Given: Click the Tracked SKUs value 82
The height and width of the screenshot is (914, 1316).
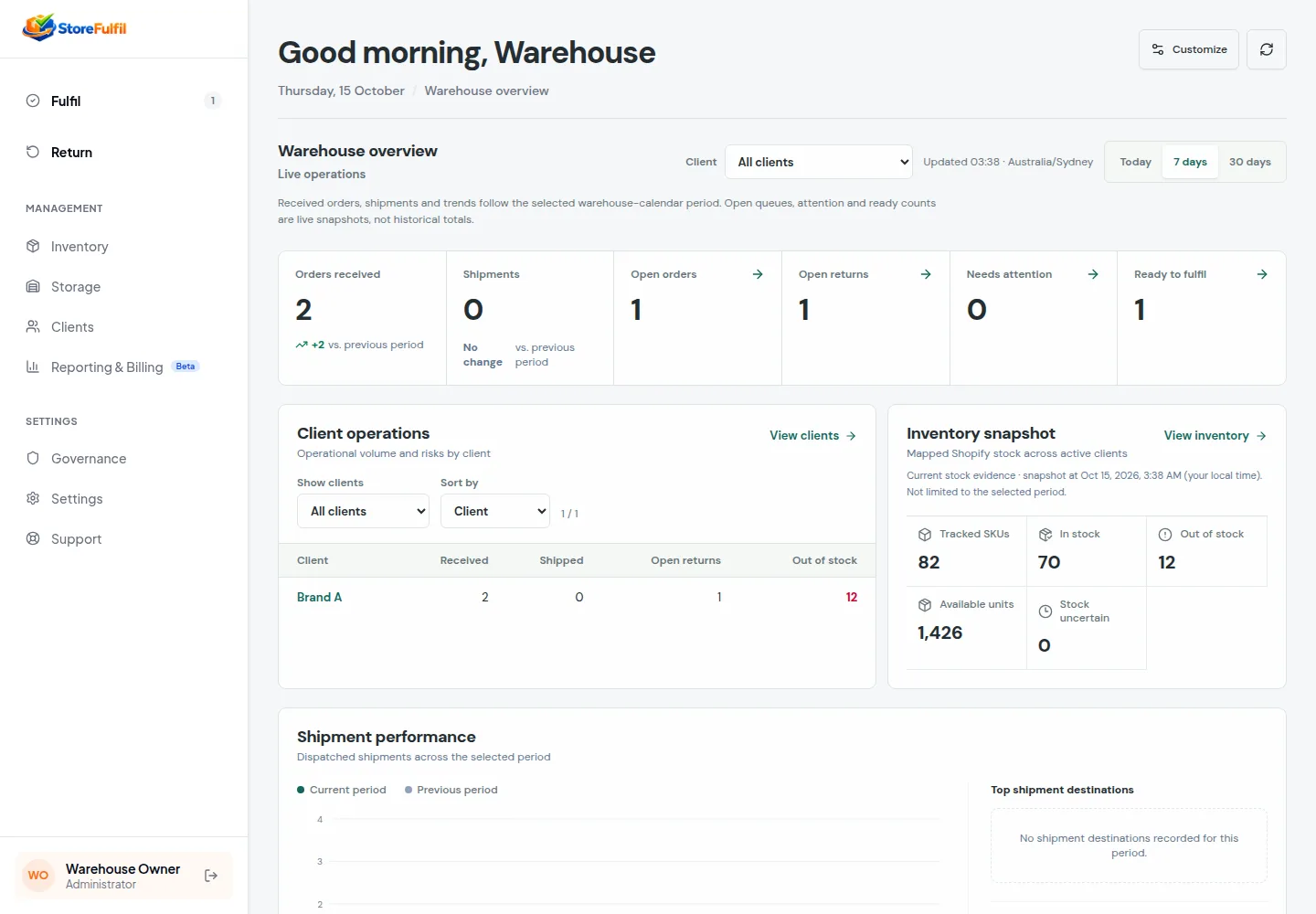Looking at the screenshot, I should tap(929, 562).
